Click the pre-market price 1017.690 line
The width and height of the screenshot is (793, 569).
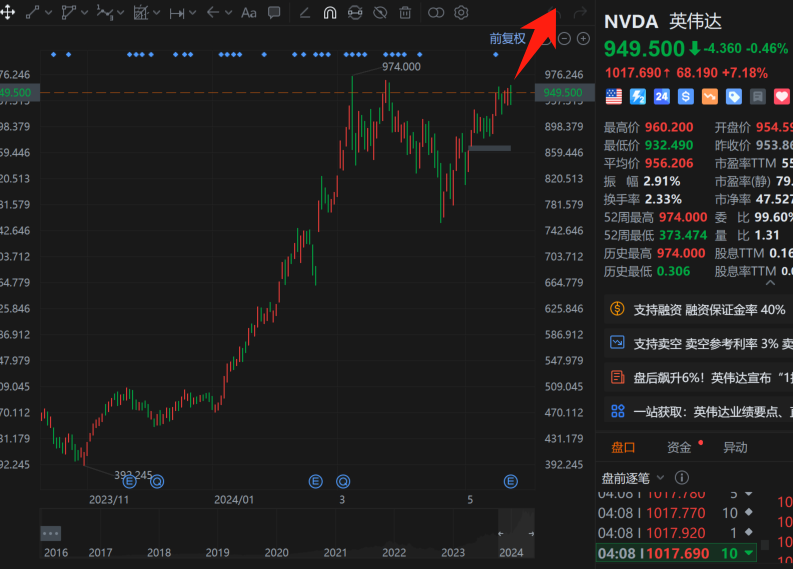coord(686,73)
